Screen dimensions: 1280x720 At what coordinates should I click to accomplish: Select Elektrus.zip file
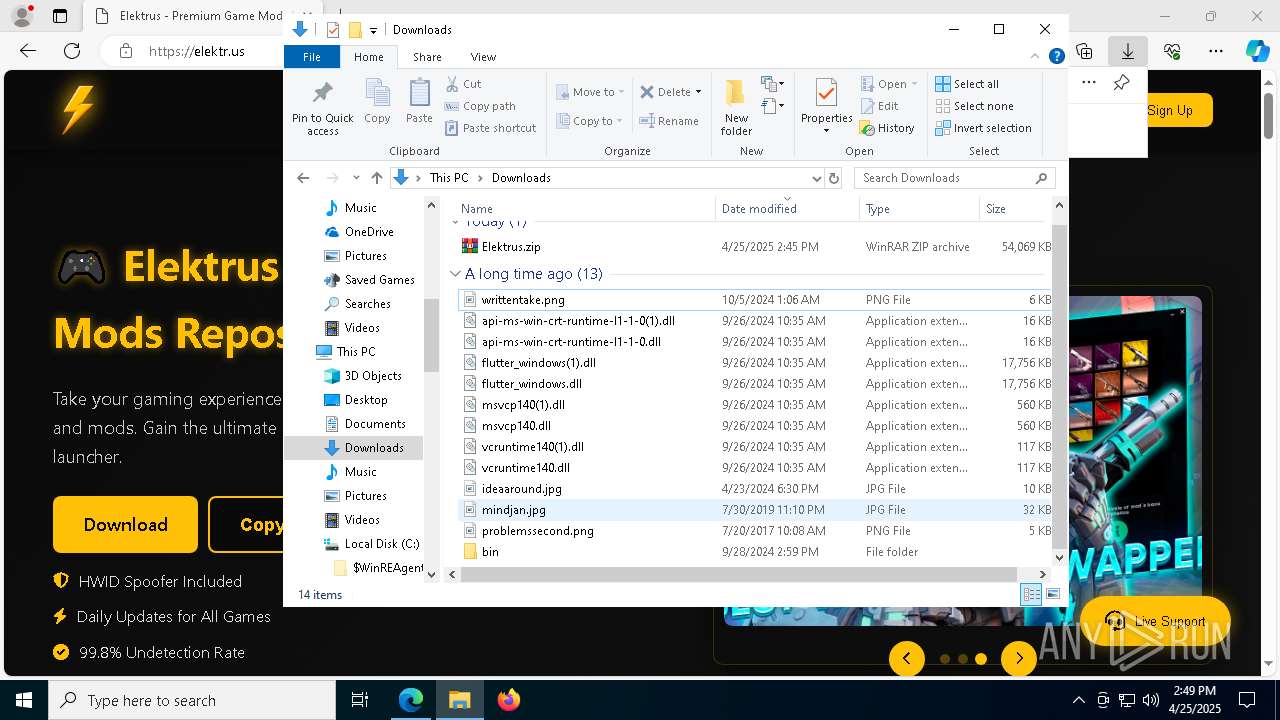click(x=511, y=247)
